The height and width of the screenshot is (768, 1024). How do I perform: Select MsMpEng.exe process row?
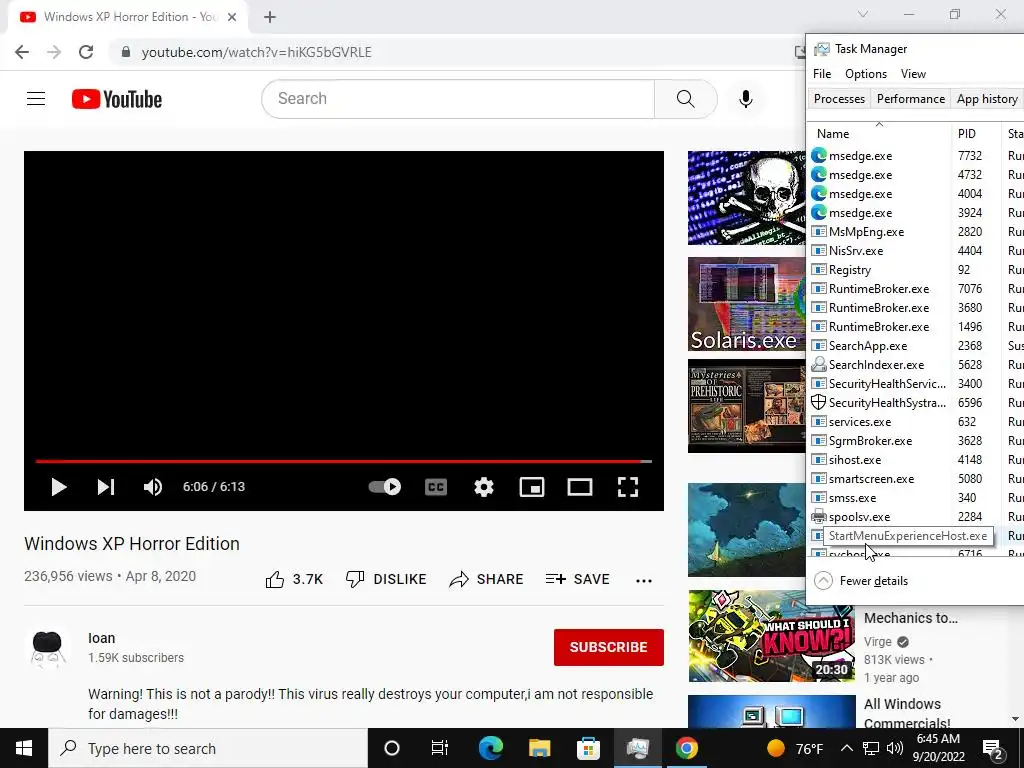tap(916, 232)
